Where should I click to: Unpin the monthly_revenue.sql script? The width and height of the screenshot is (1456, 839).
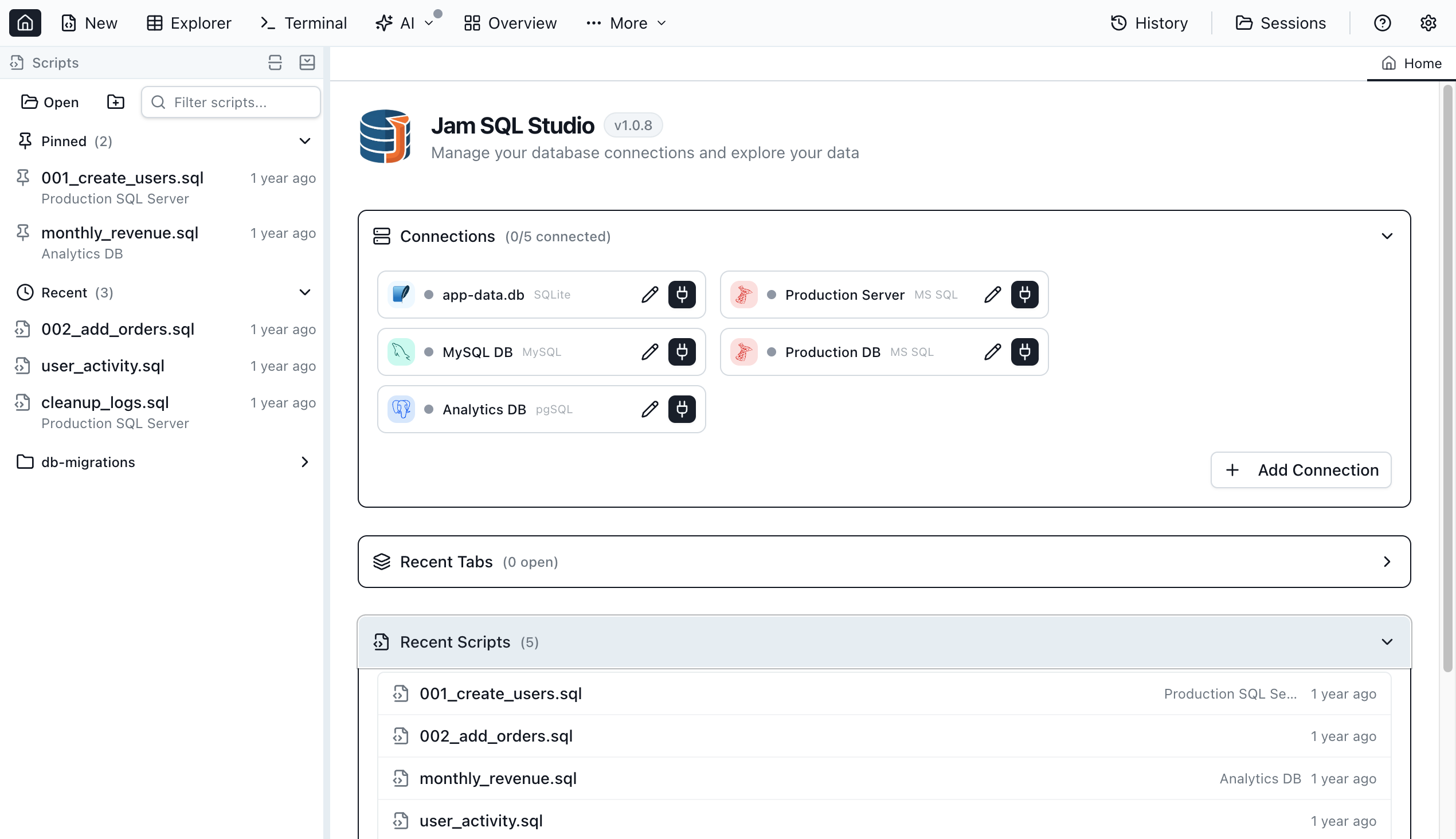[x=23, y=233]
